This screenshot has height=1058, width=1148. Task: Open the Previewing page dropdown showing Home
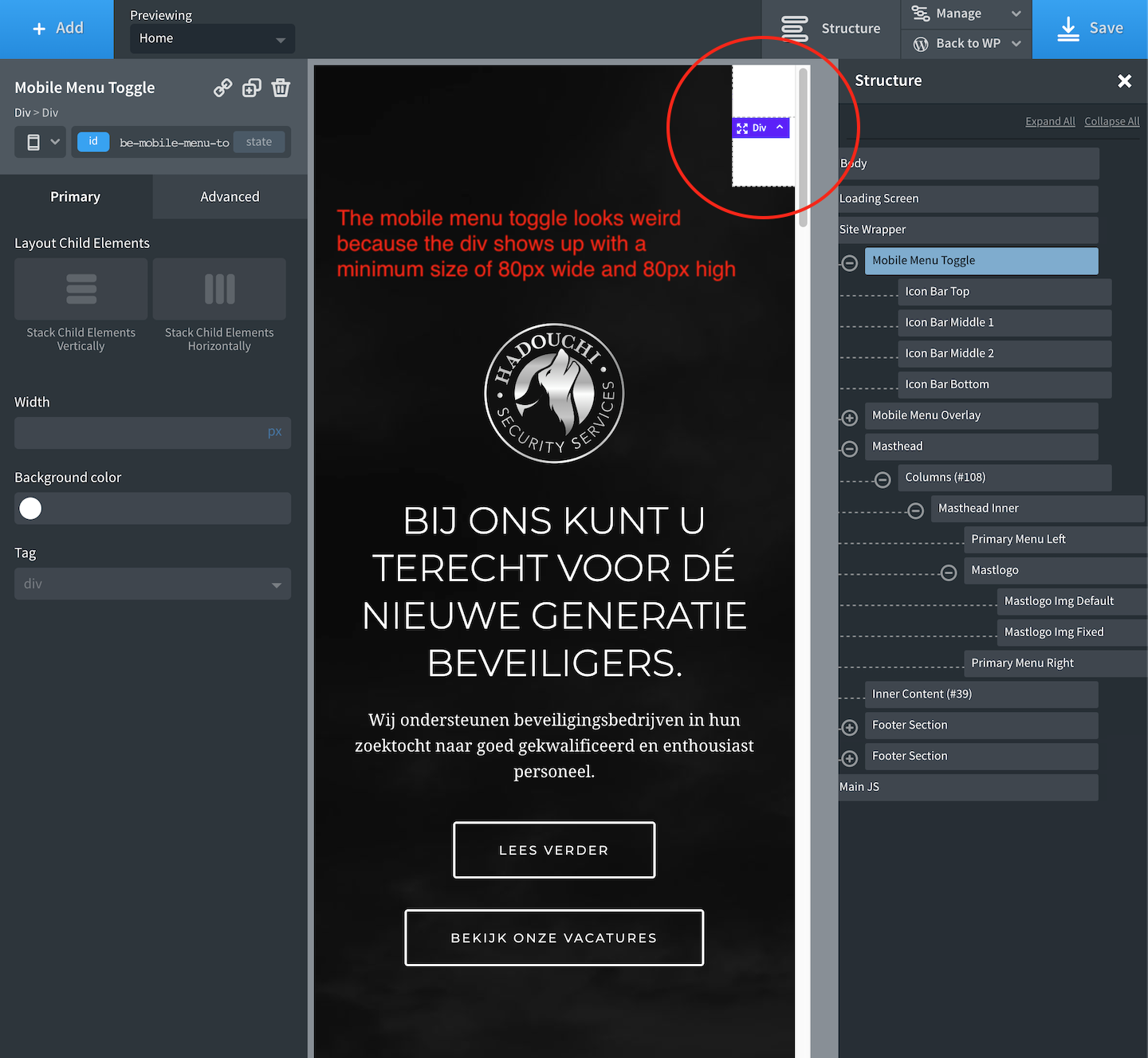211,37
